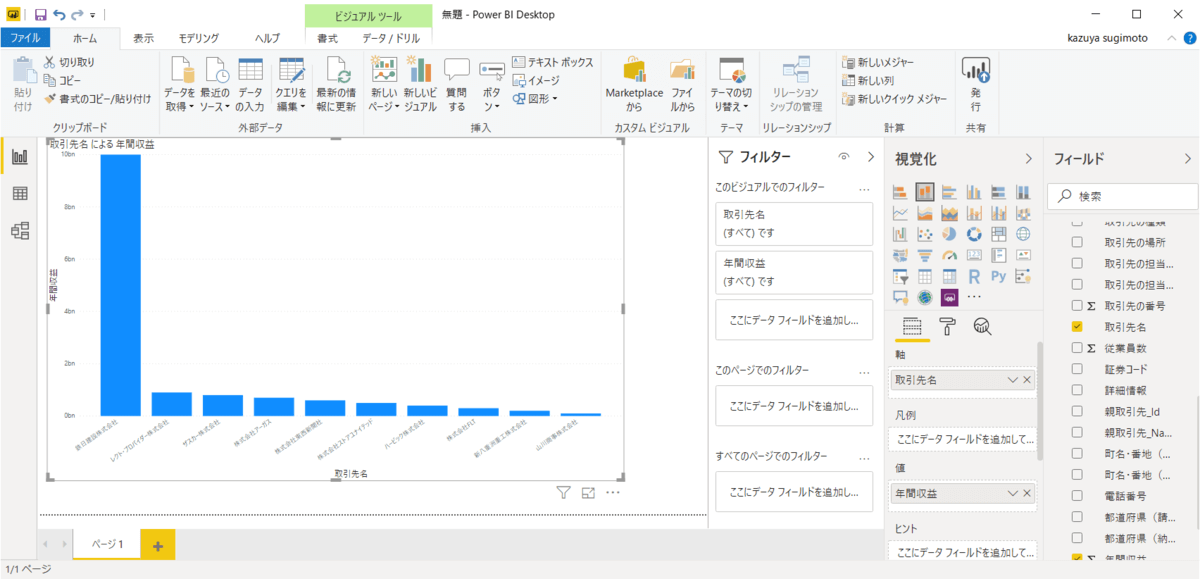
Task: Add a new page with the plus tab
Action: pyautogui.click(x=158, y=545)
